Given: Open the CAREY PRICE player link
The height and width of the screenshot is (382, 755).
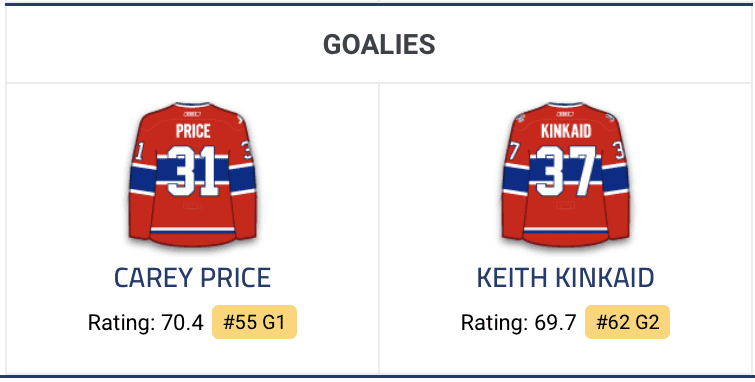Looking at the screenshot, I should 192,277.
